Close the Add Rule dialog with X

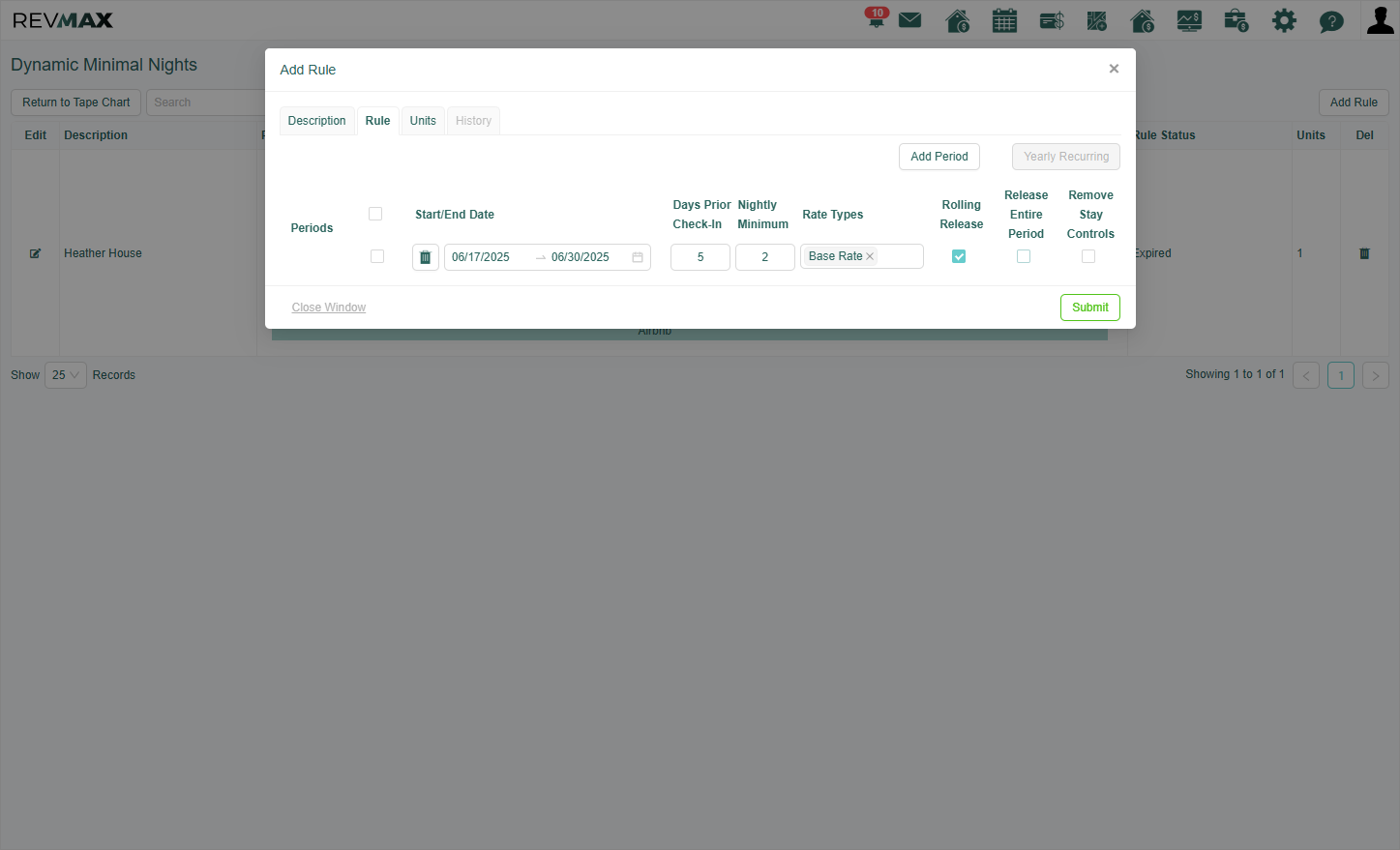[1114, 69]
